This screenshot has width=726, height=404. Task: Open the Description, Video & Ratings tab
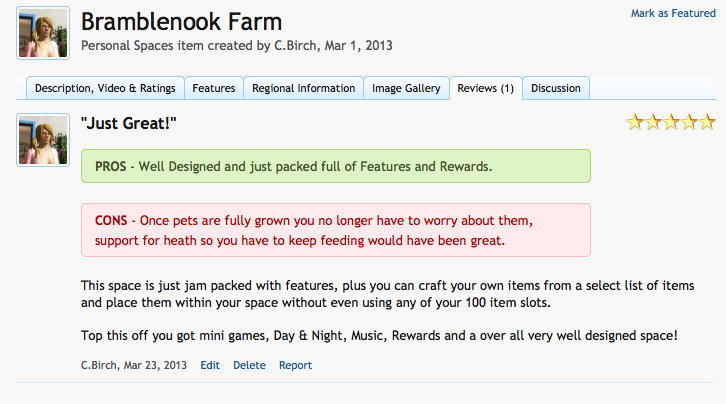tap(105, 88)
